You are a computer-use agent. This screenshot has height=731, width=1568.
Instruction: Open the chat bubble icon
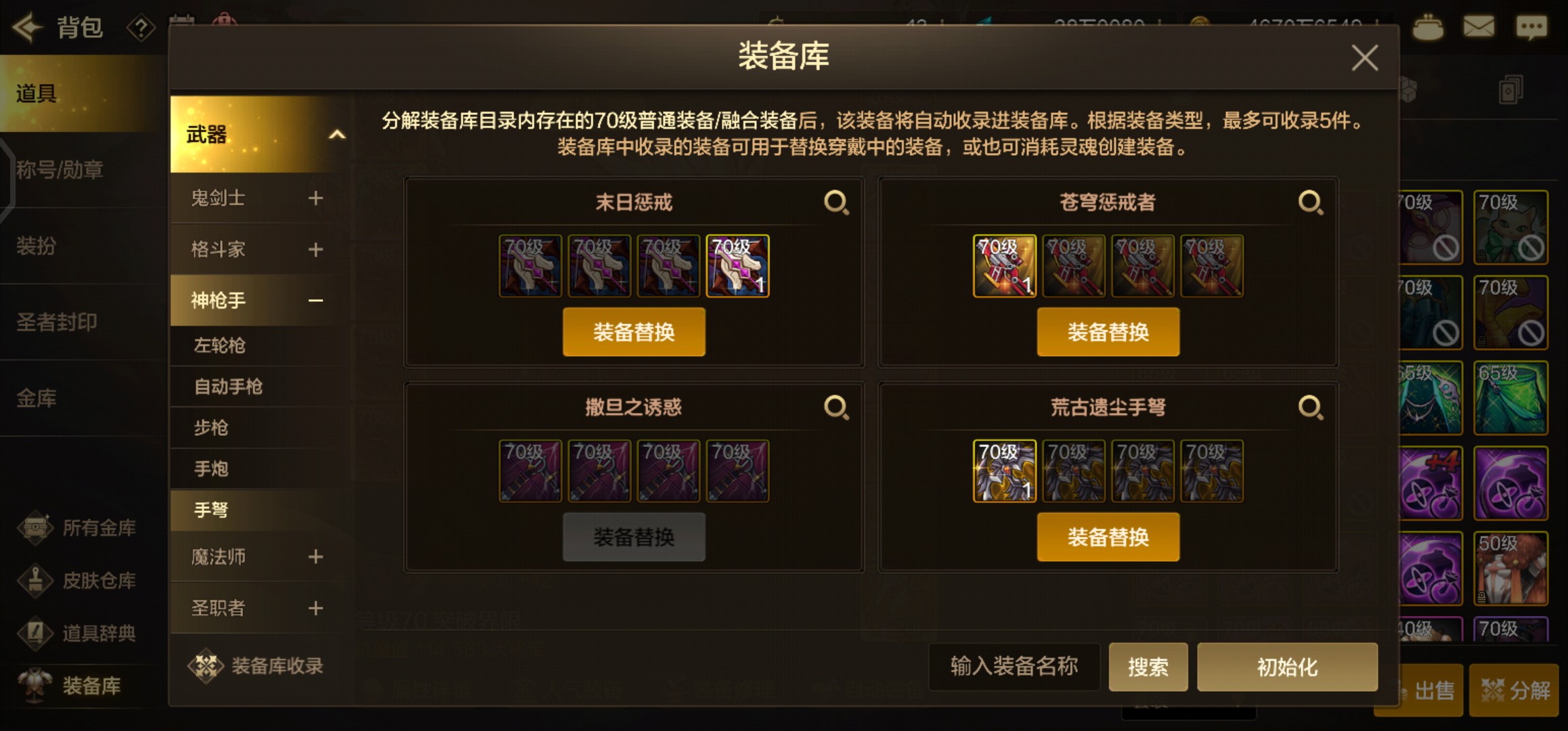1531,28
